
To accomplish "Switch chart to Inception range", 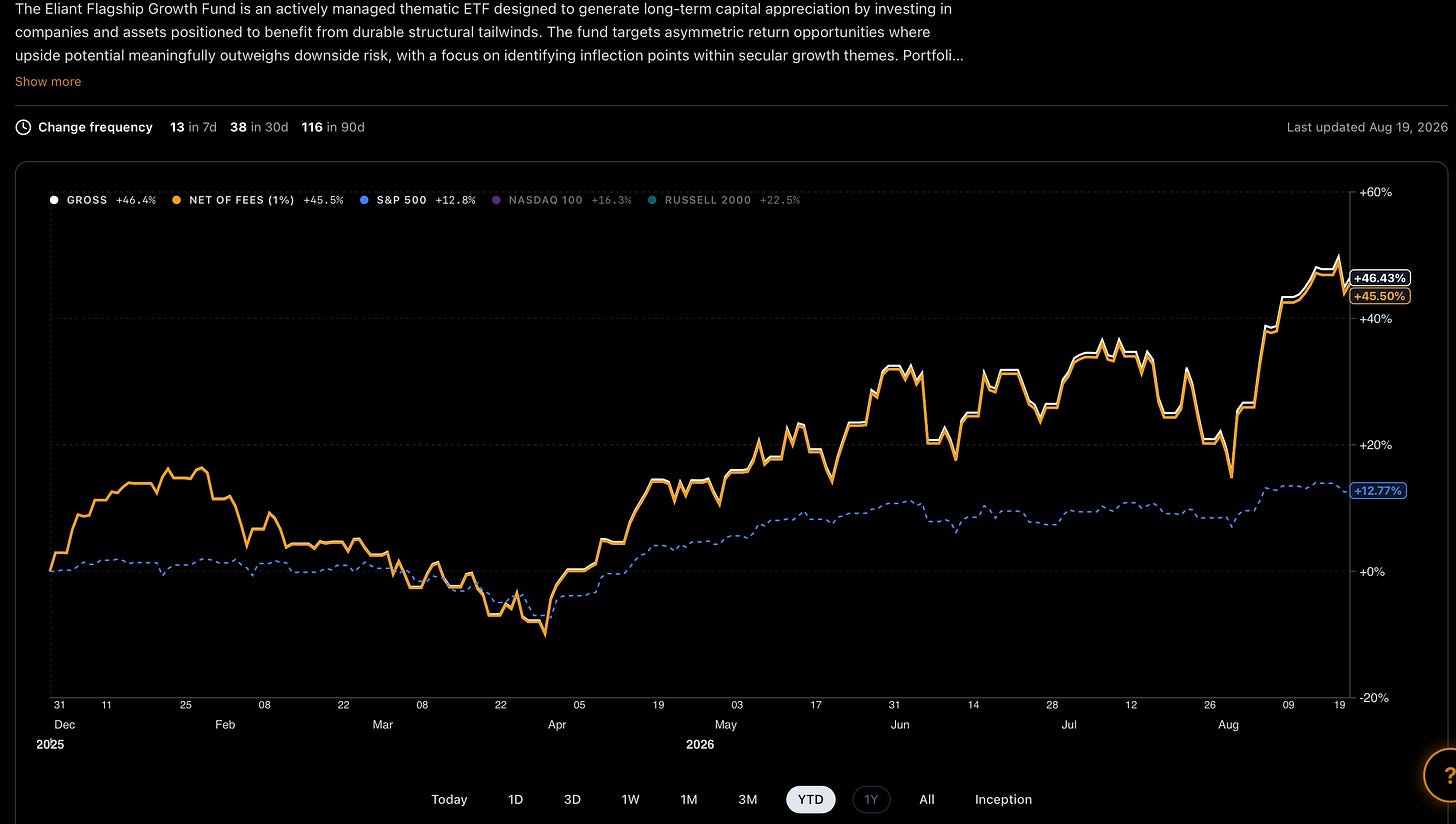I will 1003,800.
